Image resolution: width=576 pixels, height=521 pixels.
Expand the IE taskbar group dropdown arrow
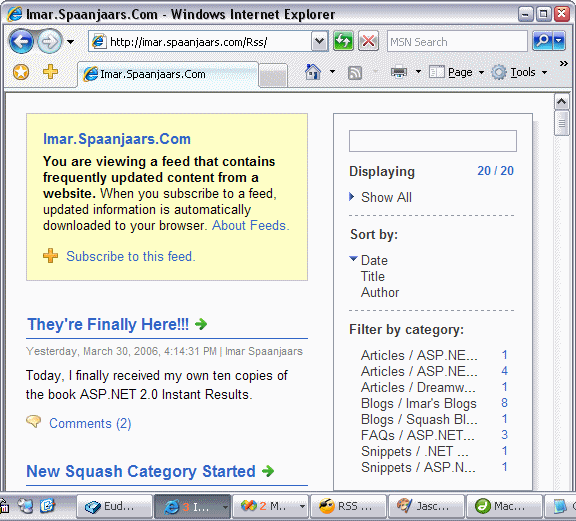[225, 507]
